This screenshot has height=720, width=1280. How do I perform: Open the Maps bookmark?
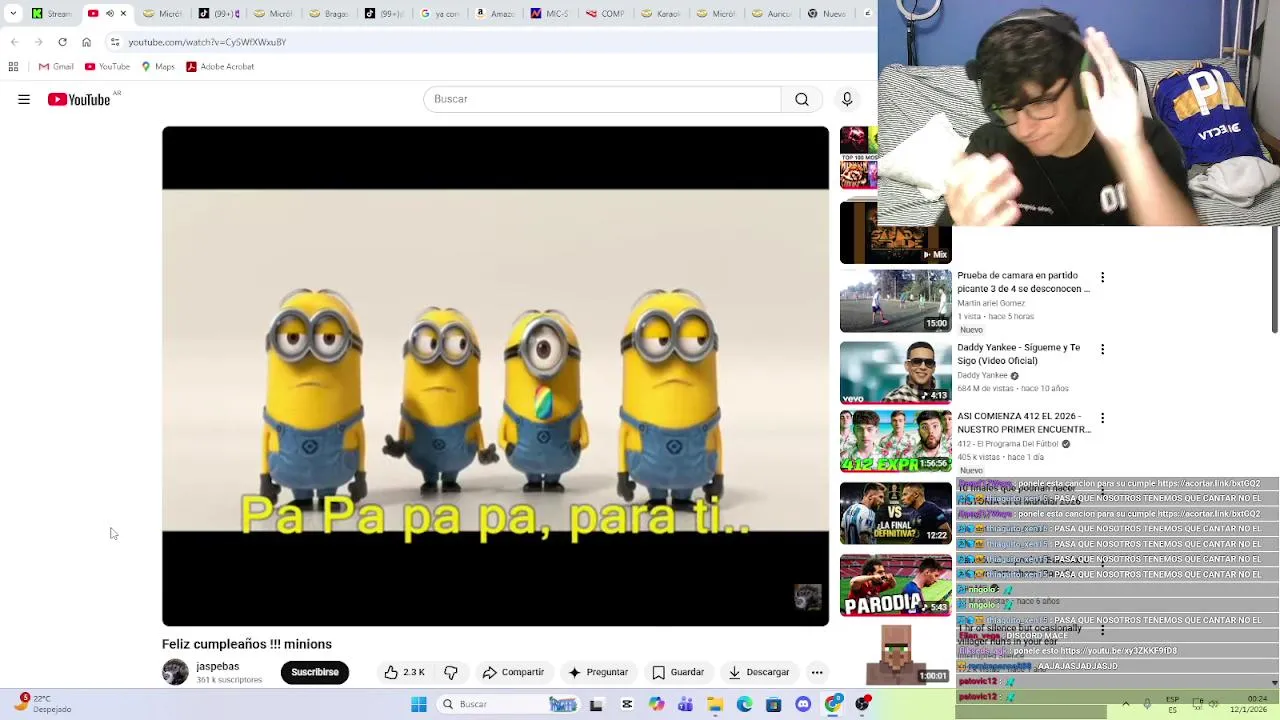coord(158,66)
